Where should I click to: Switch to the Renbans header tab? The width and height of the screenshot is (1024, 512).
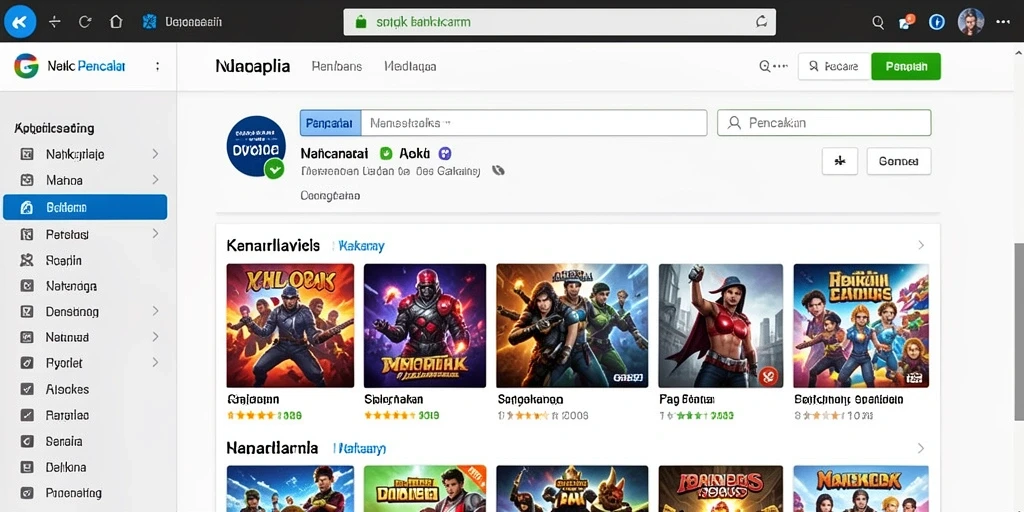tap(337, 66)
